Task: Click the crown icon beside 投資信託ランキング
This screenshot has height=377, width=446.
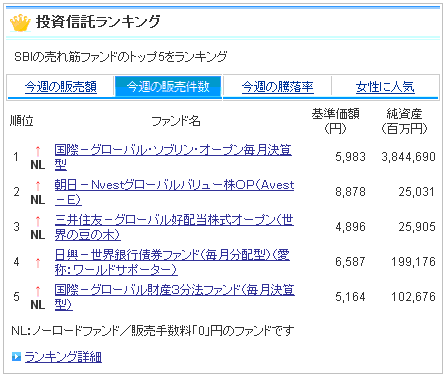Action: coord(20,23)
